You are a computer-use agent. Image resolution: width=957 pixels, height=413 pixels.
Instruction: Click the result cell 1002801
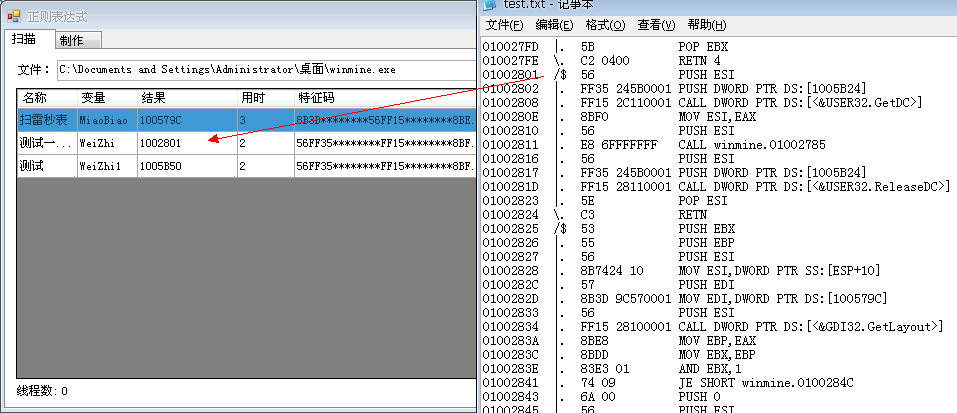[187, 143]
